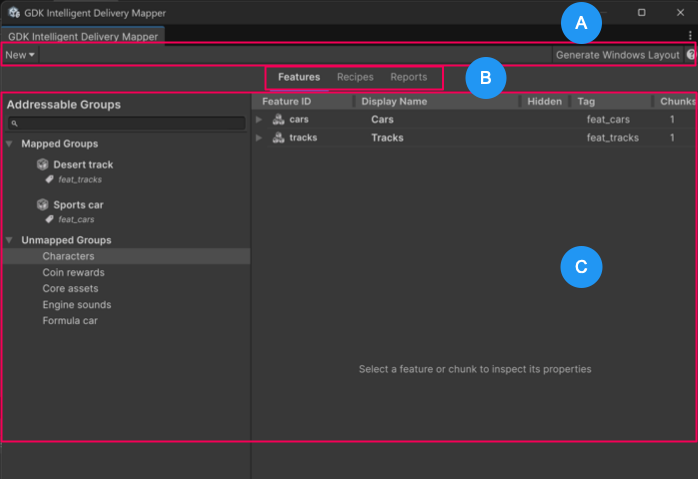This screenshot has width=698, height=479.
Task: Click the Chunks column header
Action: (675, 101)
